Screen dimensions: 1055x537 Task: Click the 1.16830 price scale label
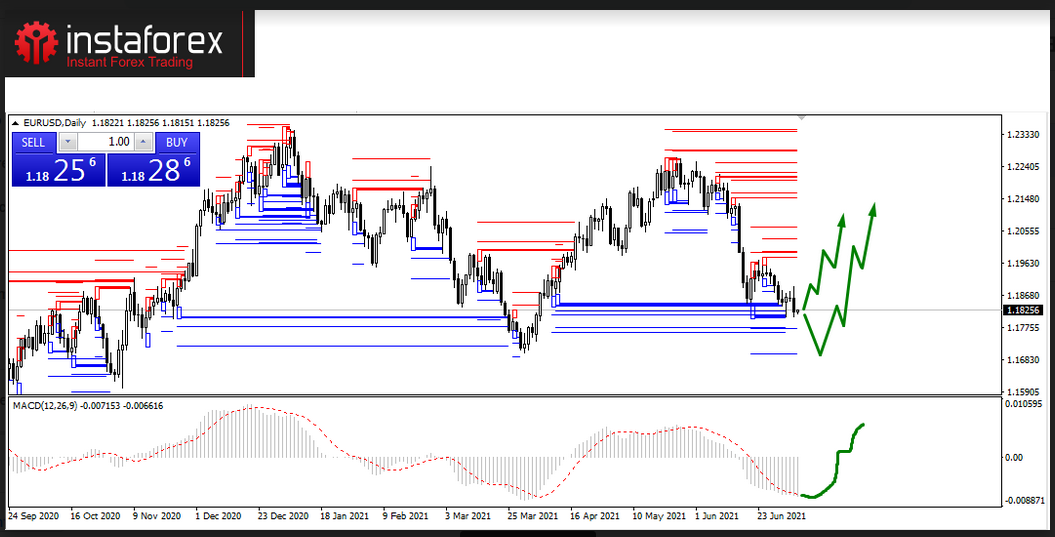[1022, 359]
